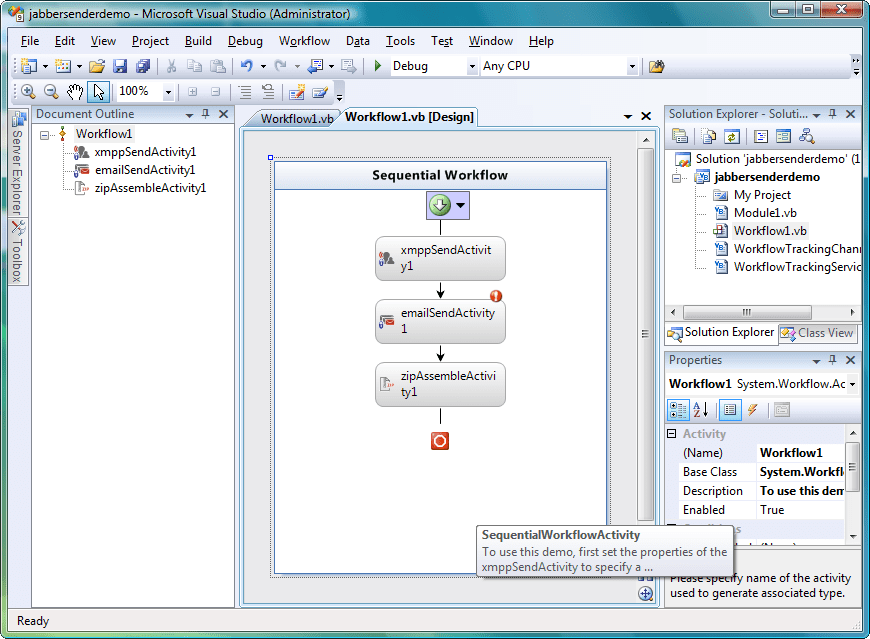Viewport: 870px width, 639px height.
Task: Select the Pan hand tool
Action: click(75, 92)
